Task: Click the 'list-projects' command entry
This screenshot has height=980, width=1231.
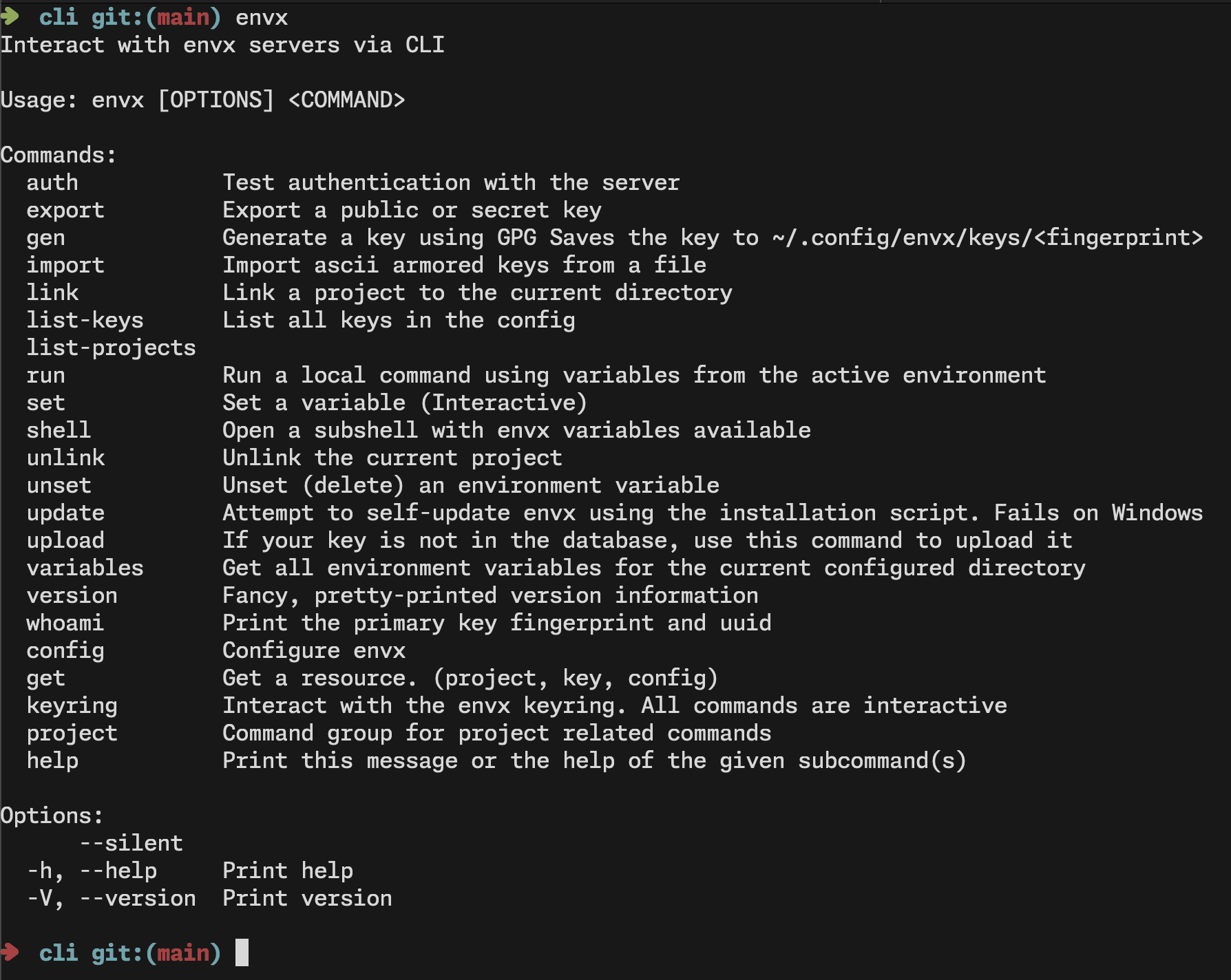Action: coord(111,348)
